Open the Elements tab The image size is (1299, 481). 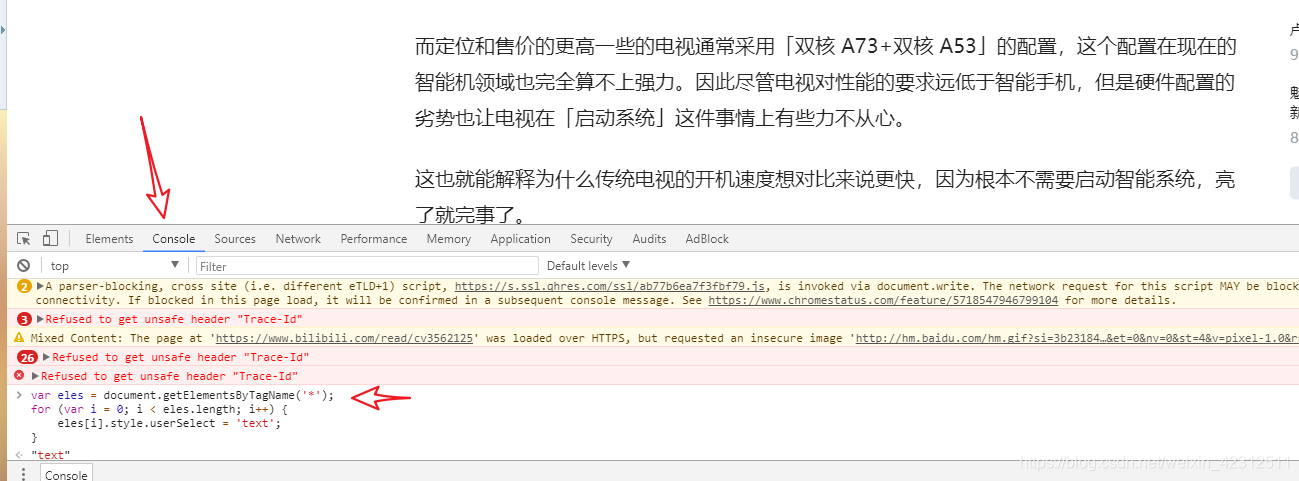click(x=109, y=239)
